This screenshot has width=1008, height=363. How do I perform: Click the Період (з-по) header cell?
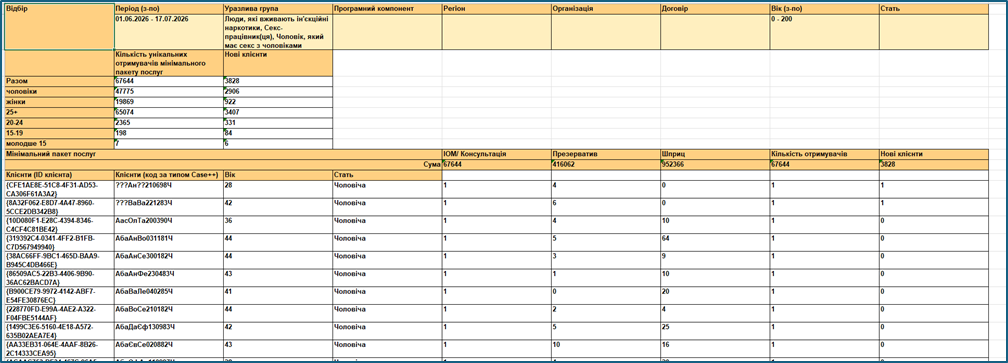click(x=169, y=10)
